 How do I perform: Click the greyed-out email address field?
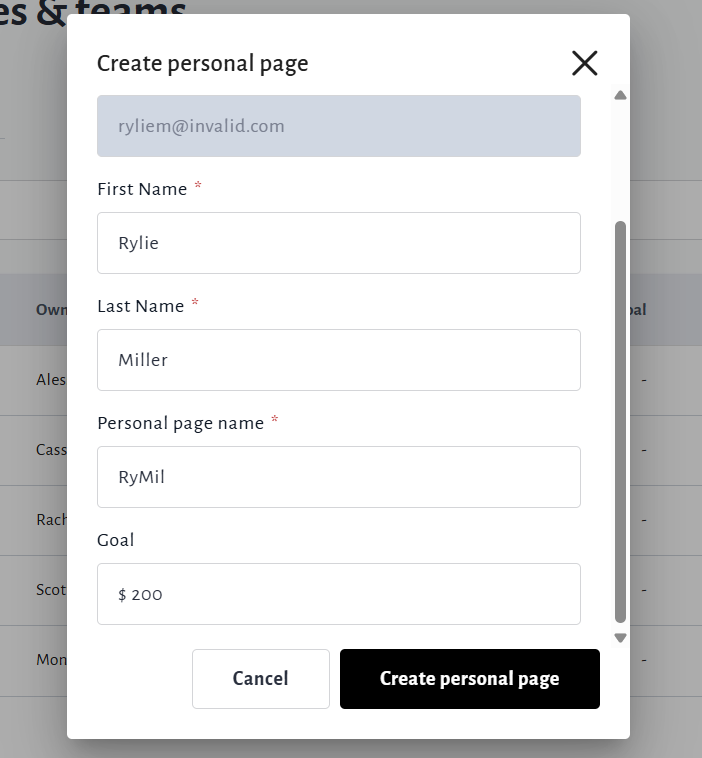[x=338, y=126]
